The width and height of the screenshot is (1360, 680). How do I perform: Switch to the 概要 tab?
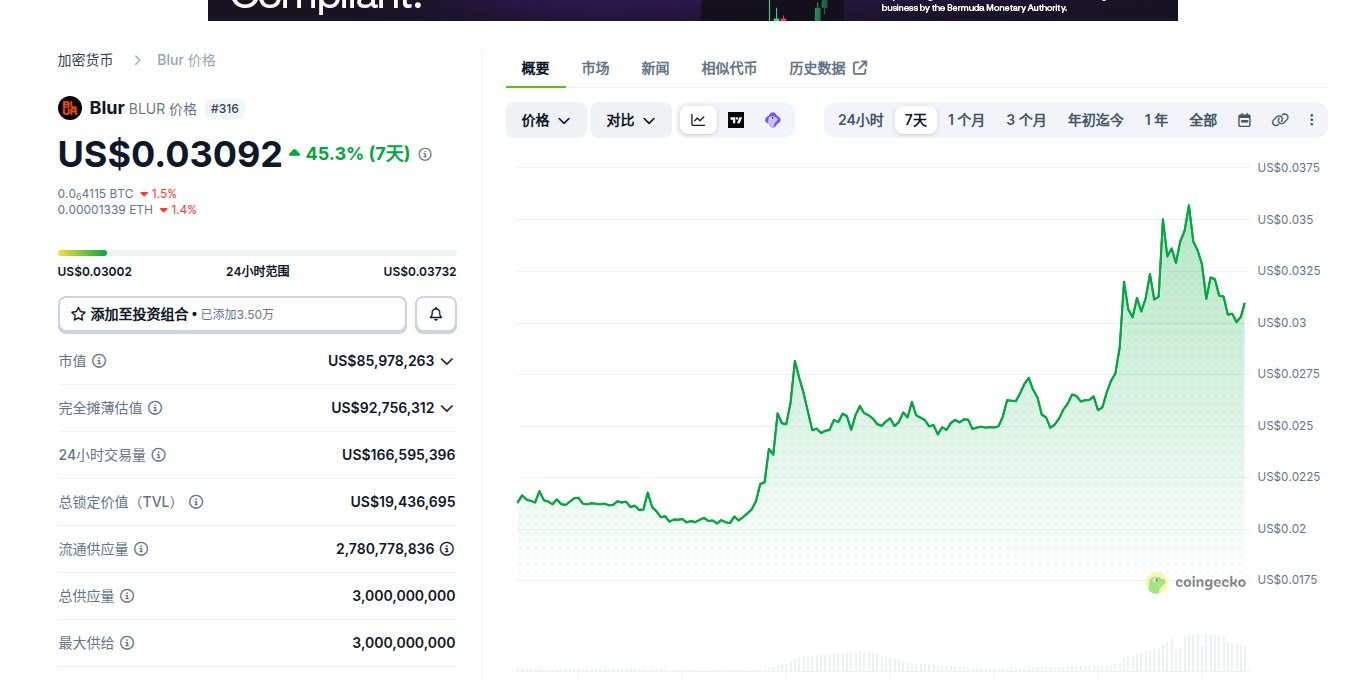pyautogui.click(x=536, y=68)
